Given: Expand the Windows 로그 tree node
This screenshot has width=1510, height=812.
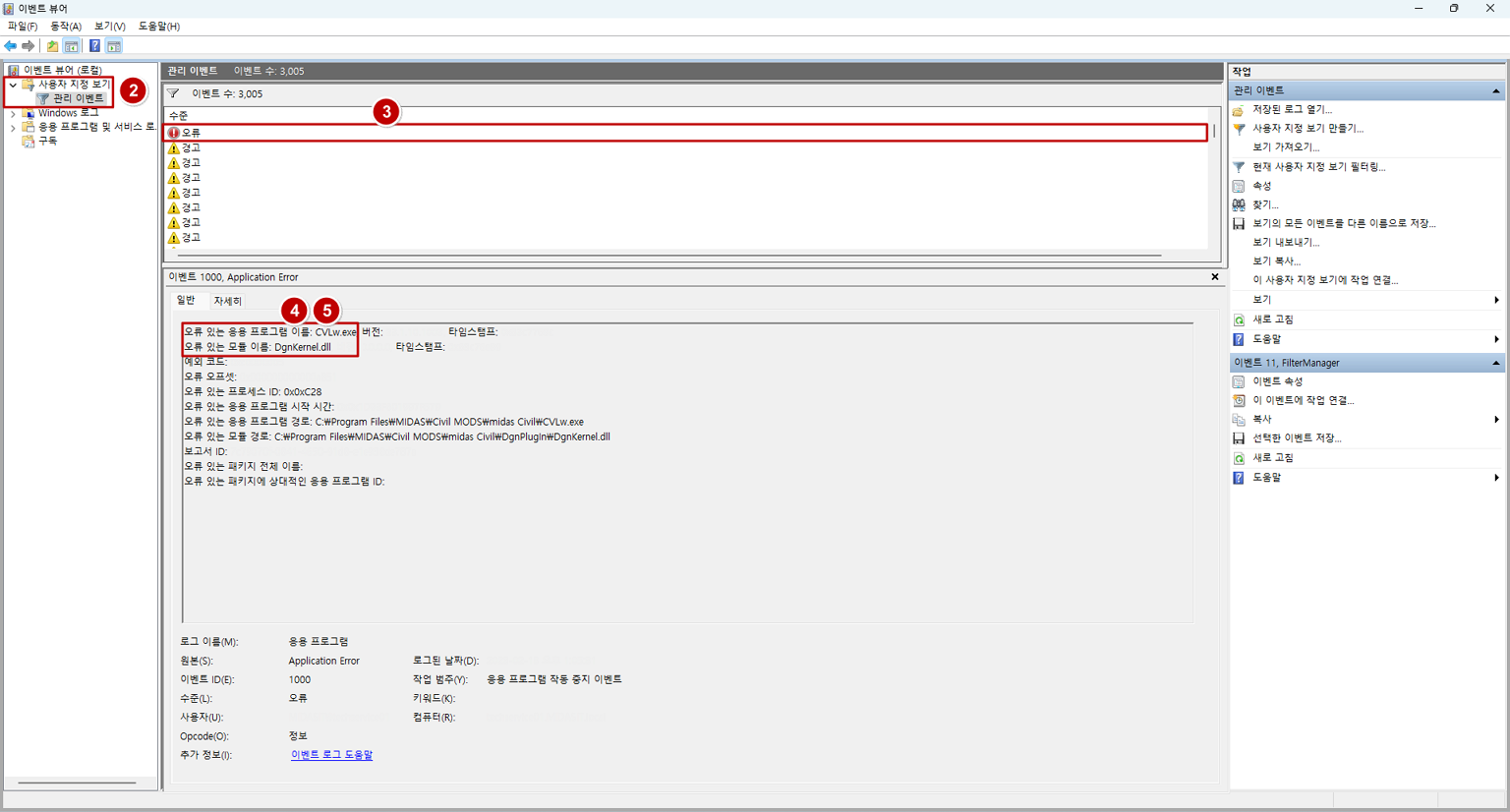Looking at the screenshot, I should point(13,113).
